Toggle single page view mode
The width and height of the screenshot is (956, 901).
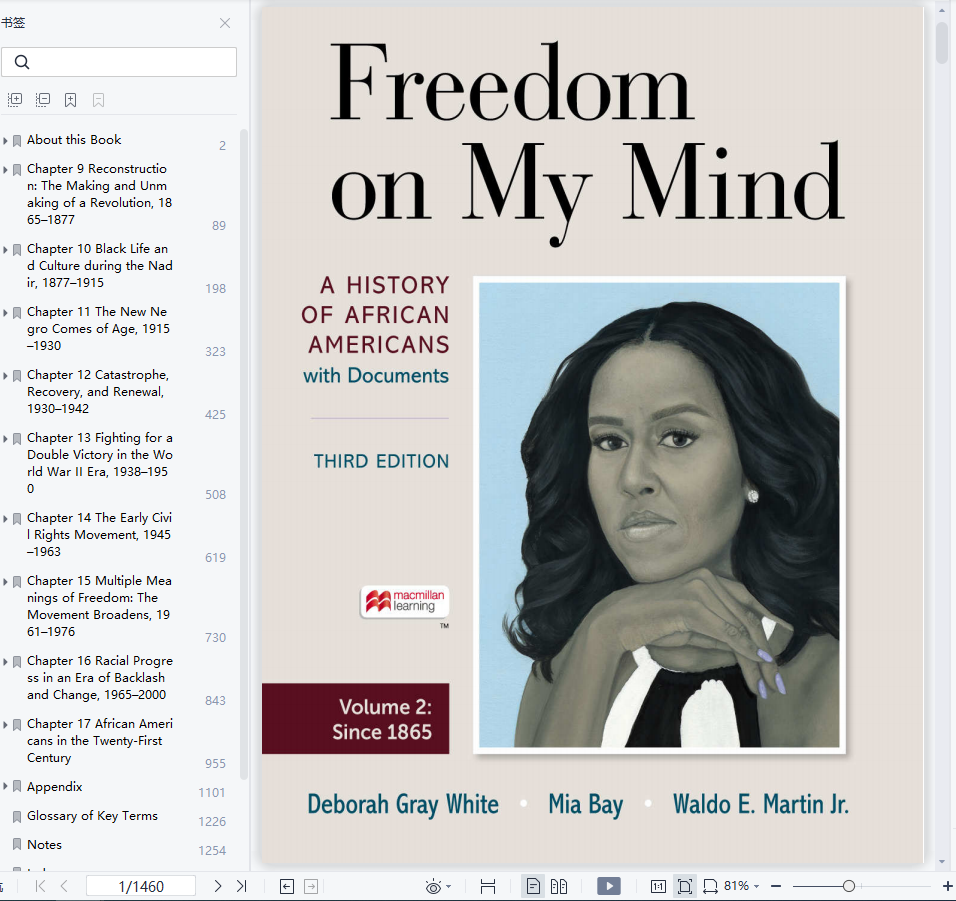click(x=533, y=886)
